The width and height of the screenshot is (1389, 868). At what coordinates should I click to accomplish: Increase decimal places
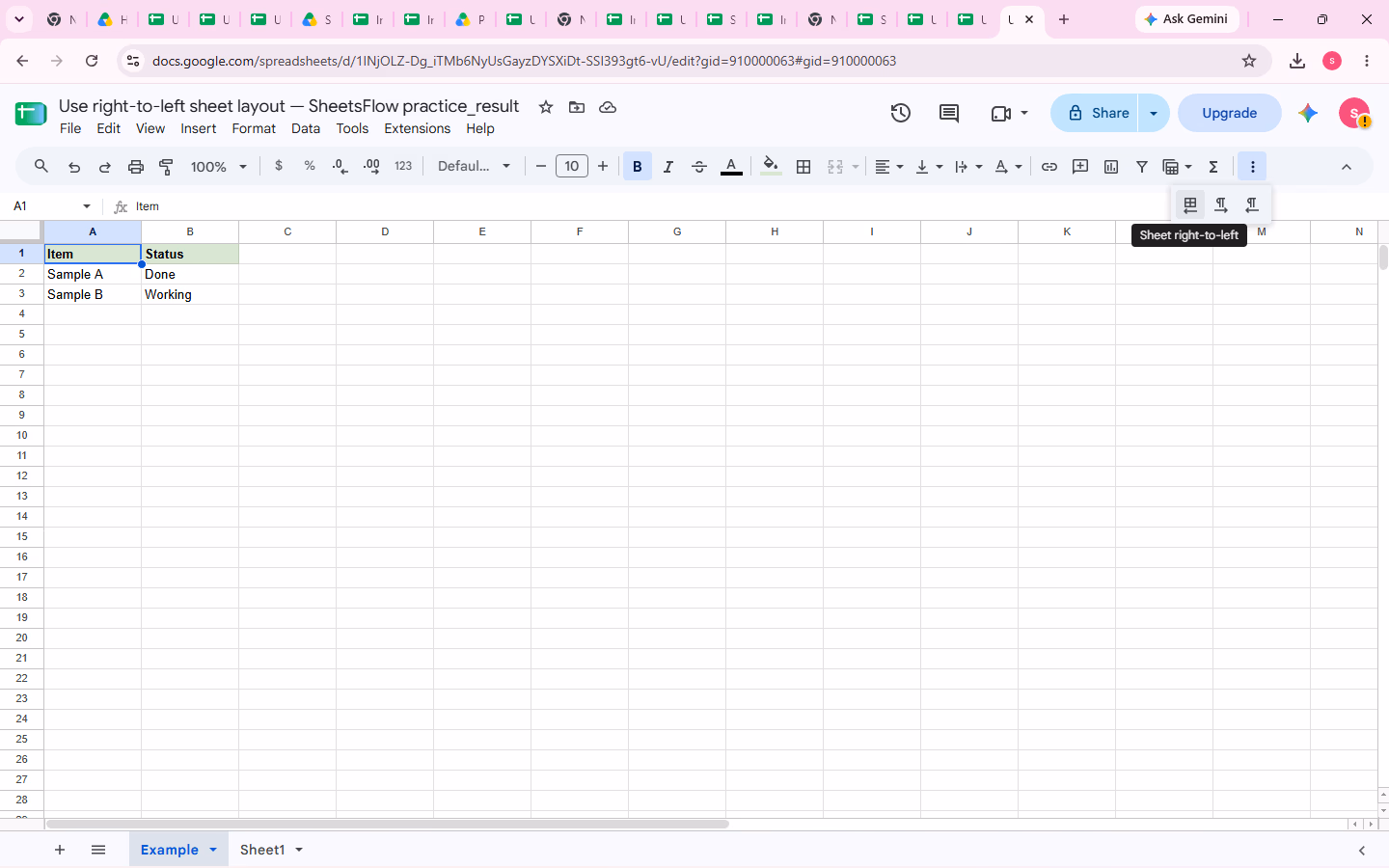pyautogui.click(x=371, y=167)
